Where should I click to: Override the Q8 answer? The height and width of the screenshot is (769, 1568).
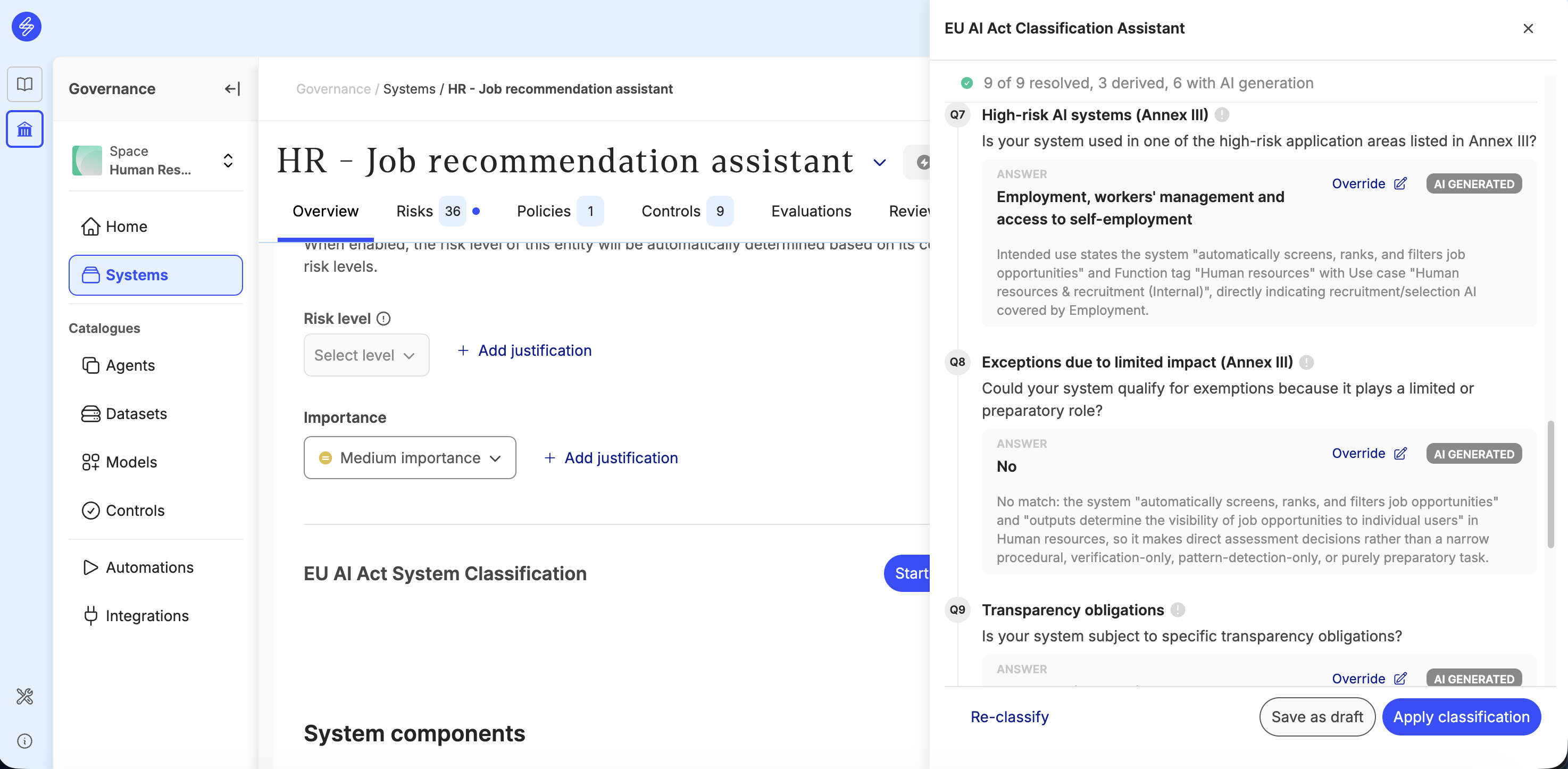1369,453
